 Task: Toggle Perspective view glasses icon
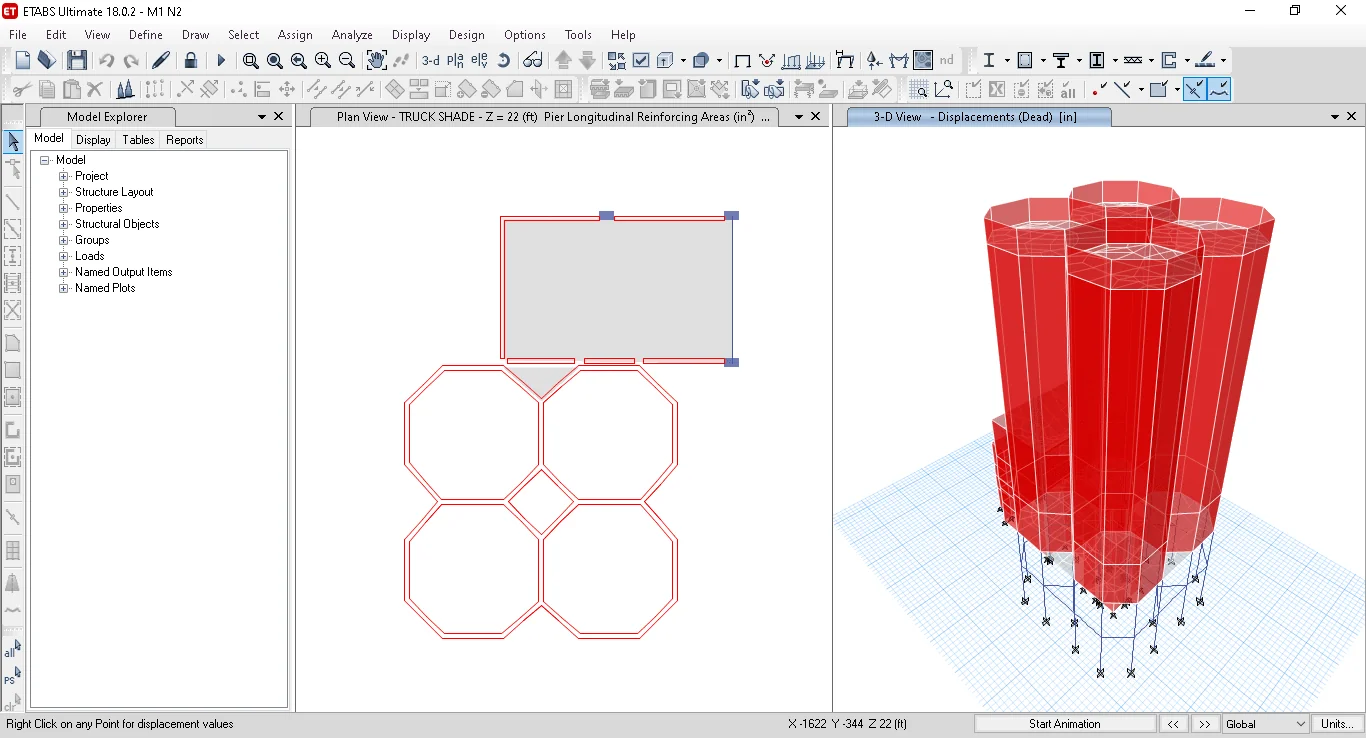[534, 61]
